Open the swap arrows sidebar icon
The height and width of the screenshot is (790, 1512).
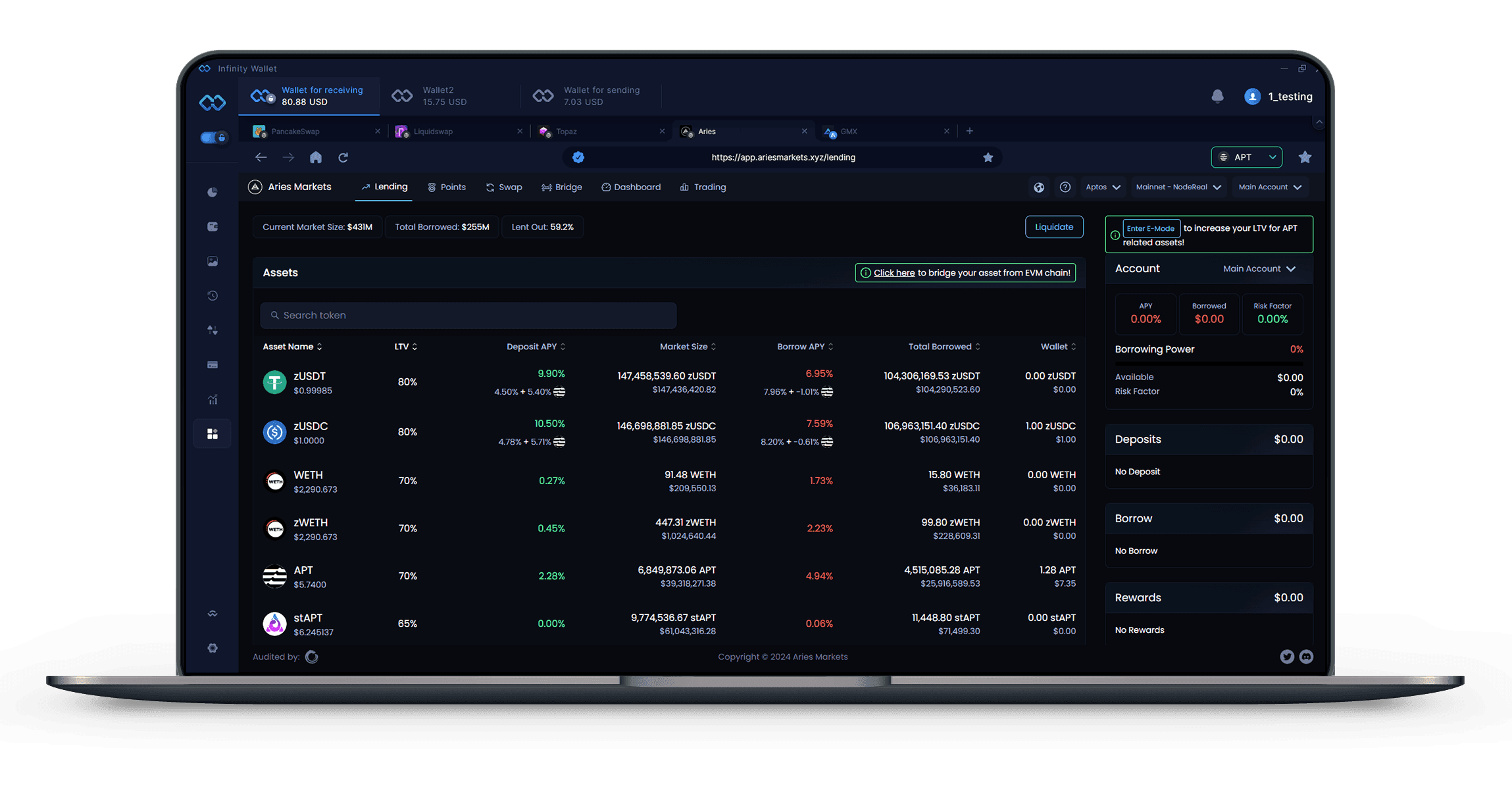coord(213,330)
